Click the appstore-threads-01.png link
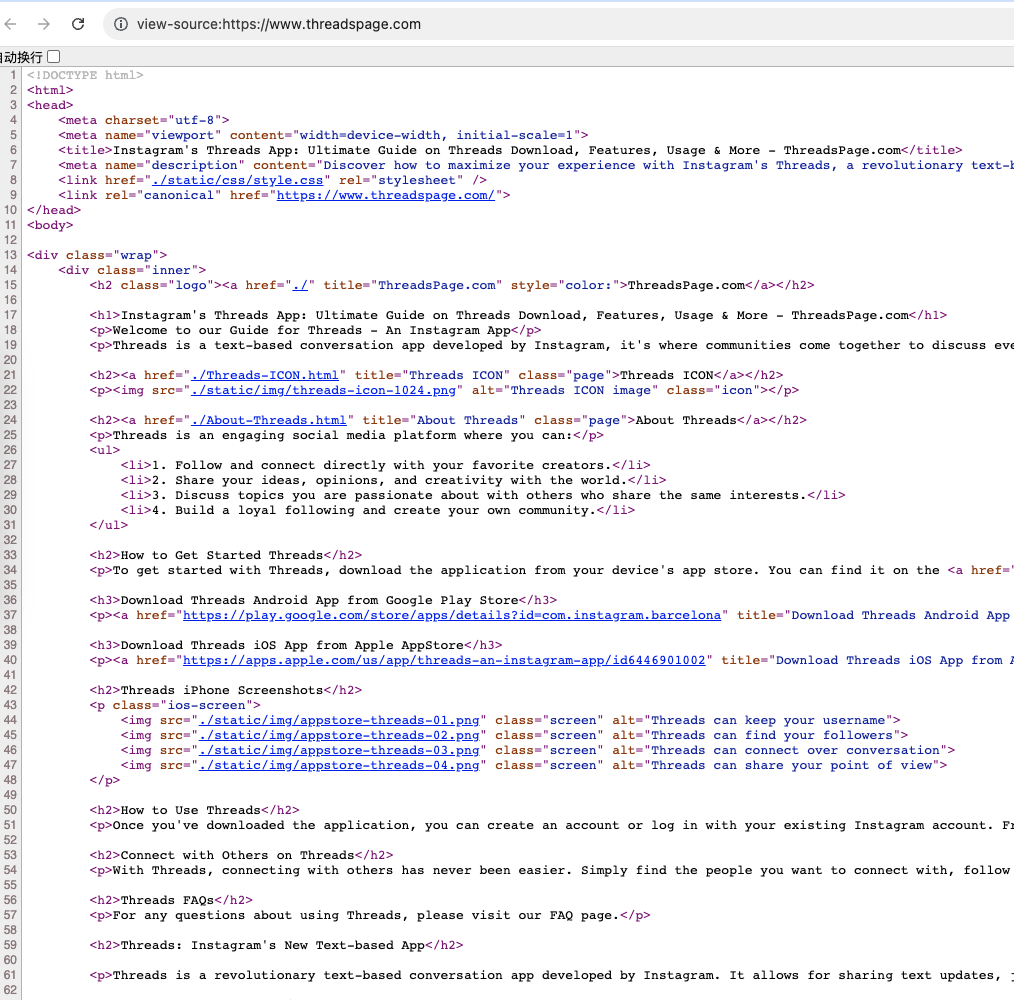Image resolution: width=1014 pixels, height=1000 pixels. tap(340, 720)
